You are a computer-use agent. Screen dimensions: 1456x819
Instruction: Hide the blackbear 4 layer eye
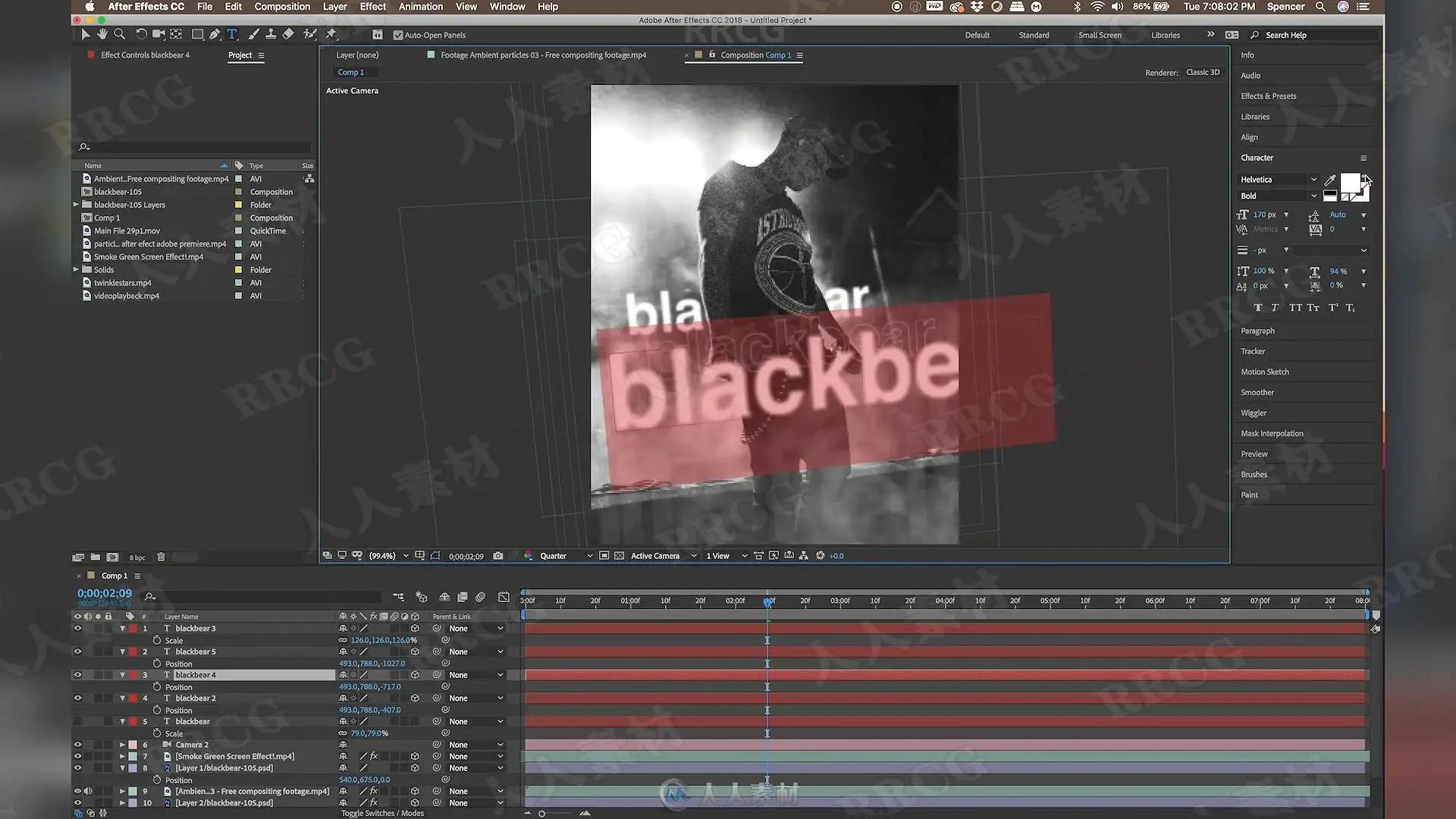tap(77, 675)
